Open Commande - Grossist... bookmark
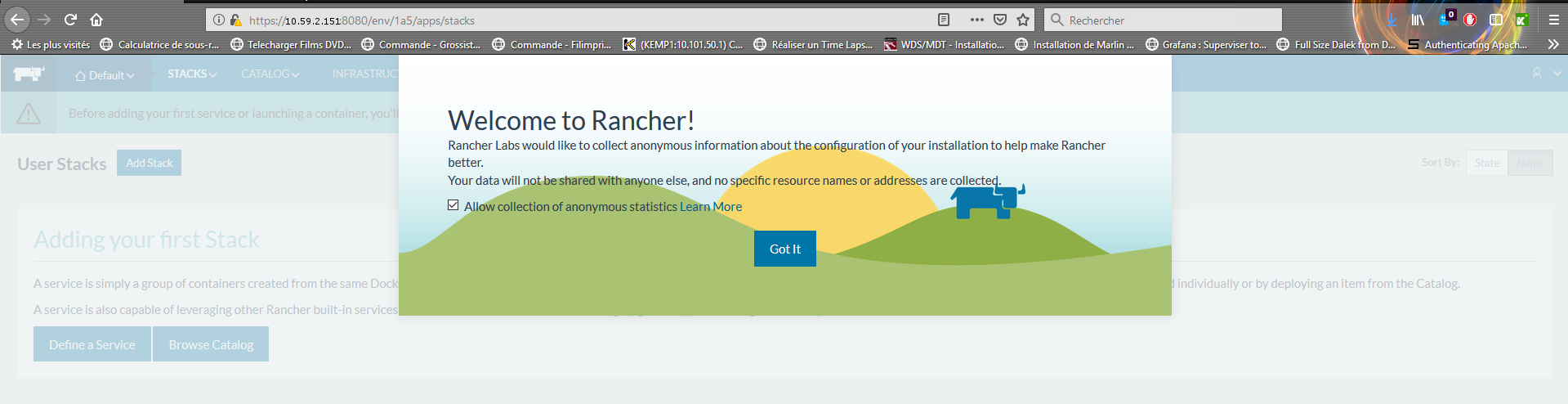 click(421, 44)
